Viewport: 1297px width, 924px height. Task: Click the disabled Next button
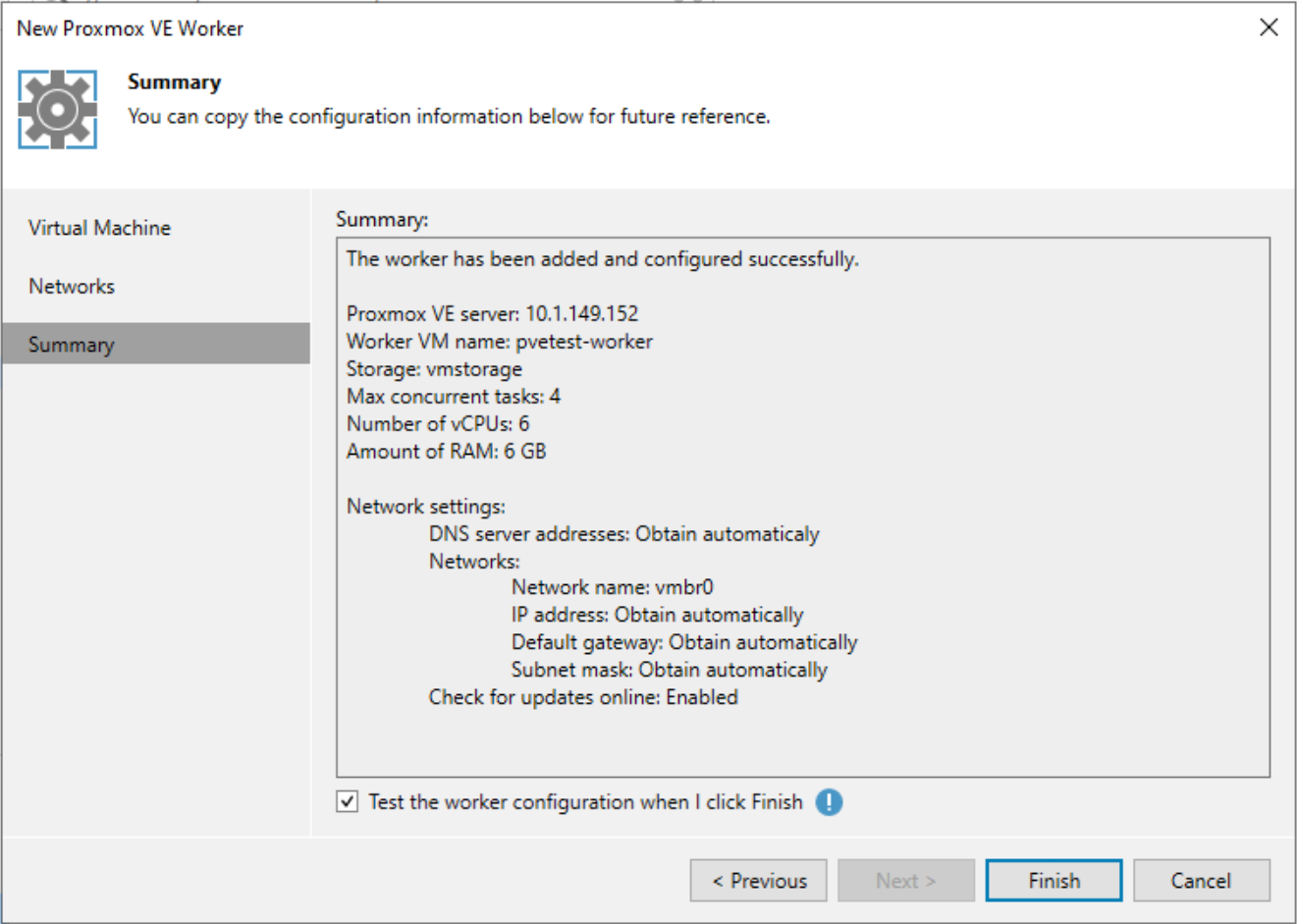(905, 880)
